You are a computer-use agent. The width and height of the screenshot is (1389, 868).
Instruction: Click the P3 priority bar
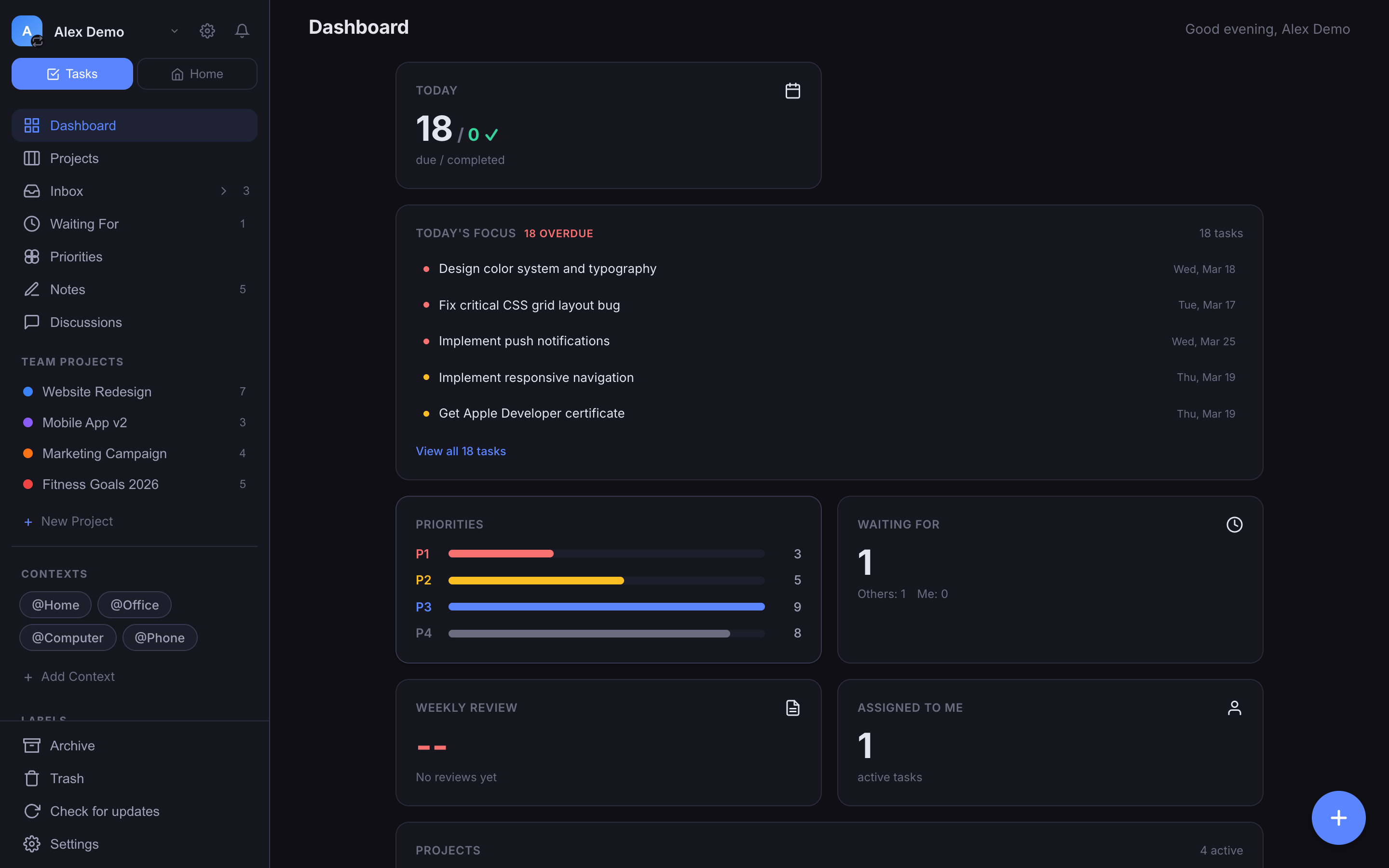pyautogui.click(x=606, y=607)
